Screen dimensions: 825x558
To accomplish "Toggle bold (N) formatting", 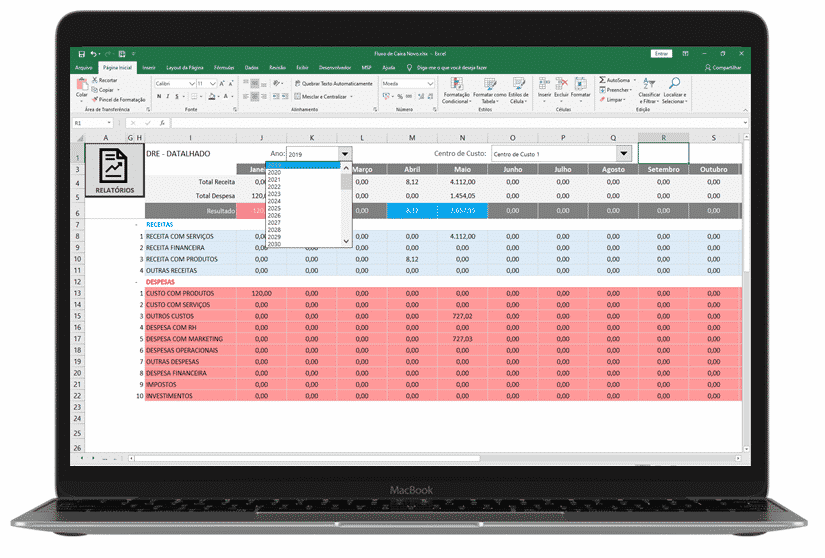I will pyautogui.click(x=159, y=96).
